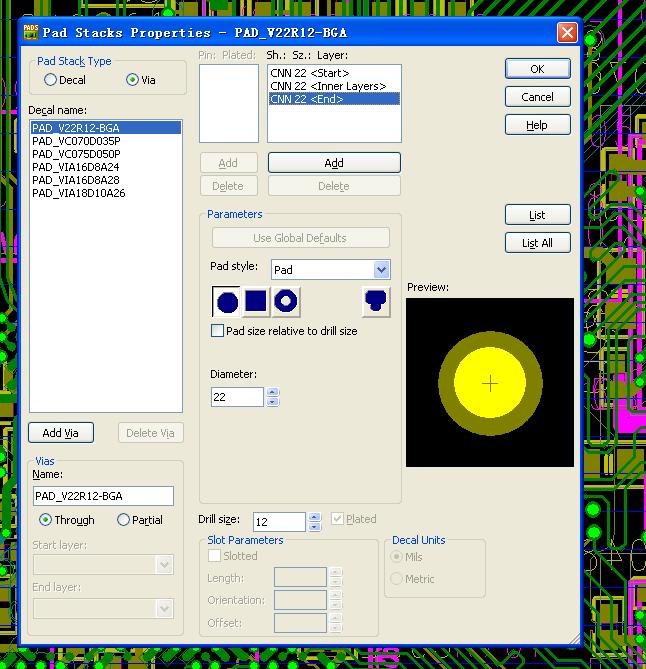Image resolution: width=646 pixels, height=669 pixels.
Task: Open Help for pad stacks
Action: [x=538, y=125]
